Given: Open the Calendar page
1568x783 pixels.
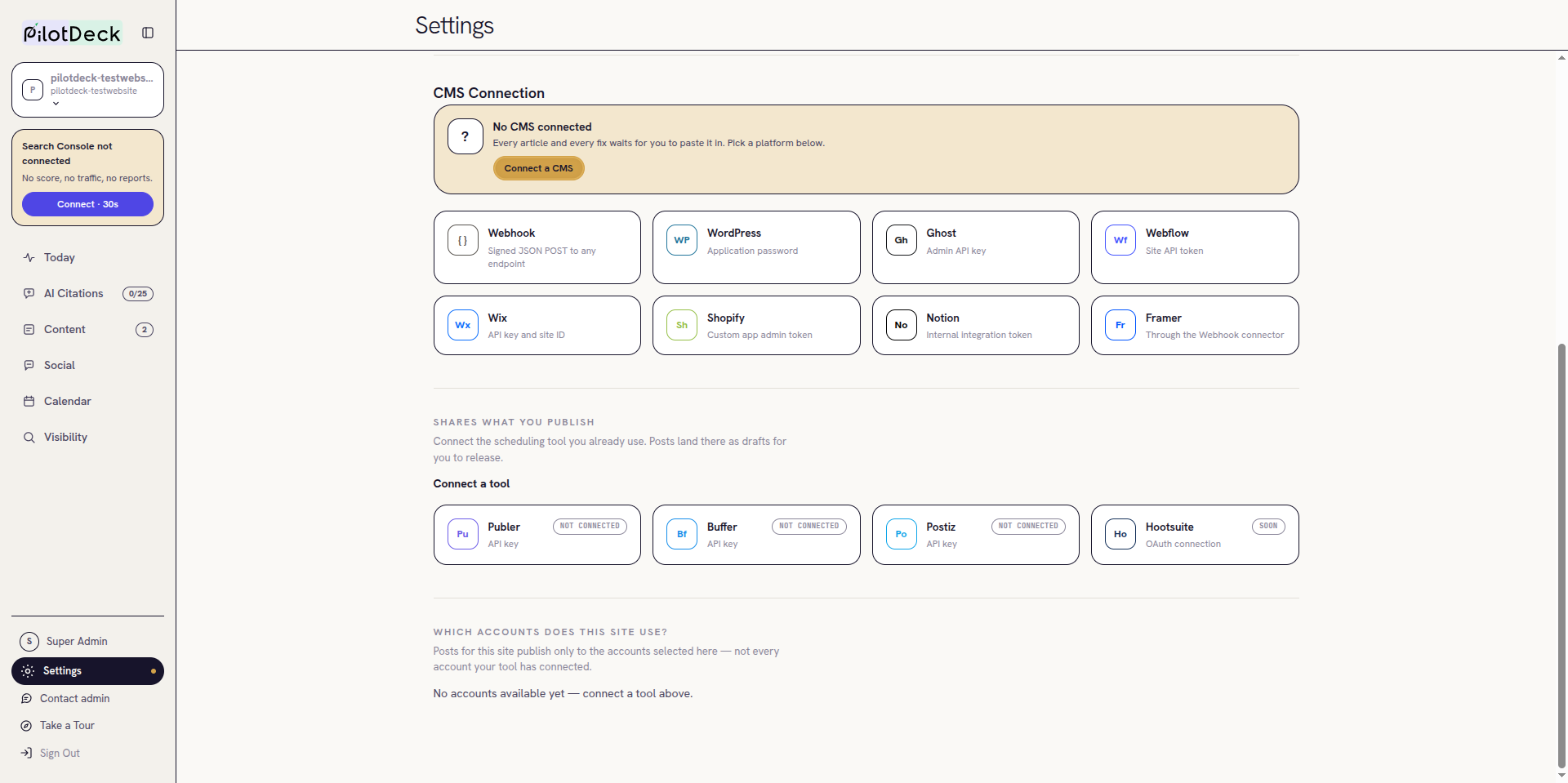Looking at the screenshot, I should (x=87, y=401).
